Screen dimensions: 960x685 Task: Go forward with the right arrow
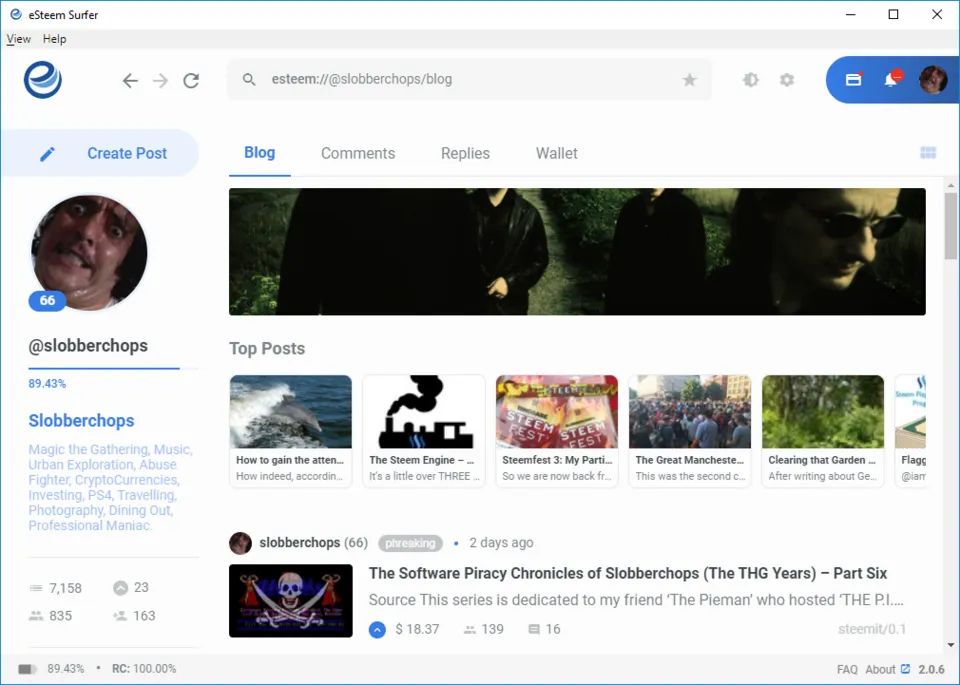coord(160,80)
